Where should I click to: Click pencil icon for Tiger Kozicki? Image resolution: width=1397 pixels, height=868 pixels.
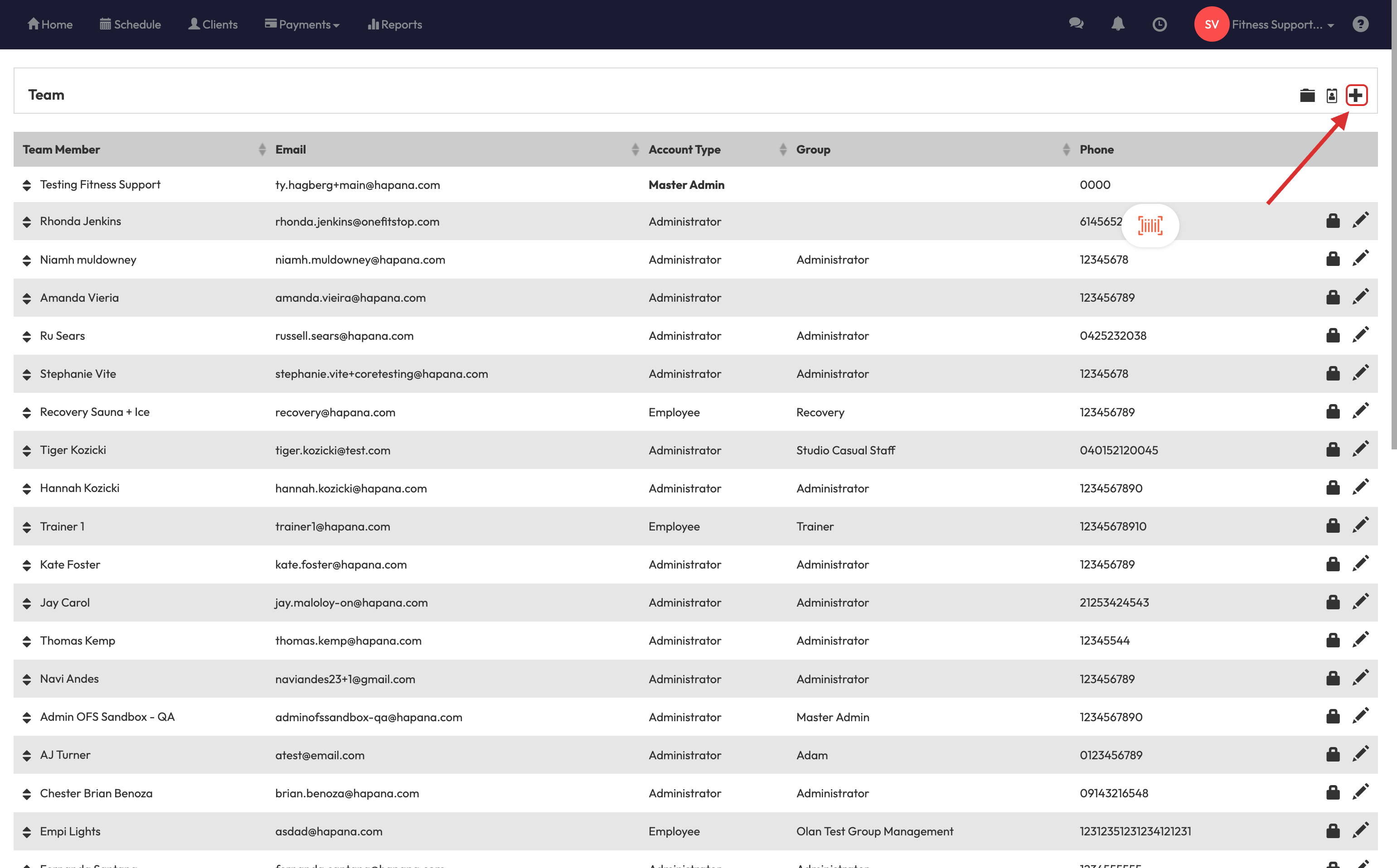1360,449
